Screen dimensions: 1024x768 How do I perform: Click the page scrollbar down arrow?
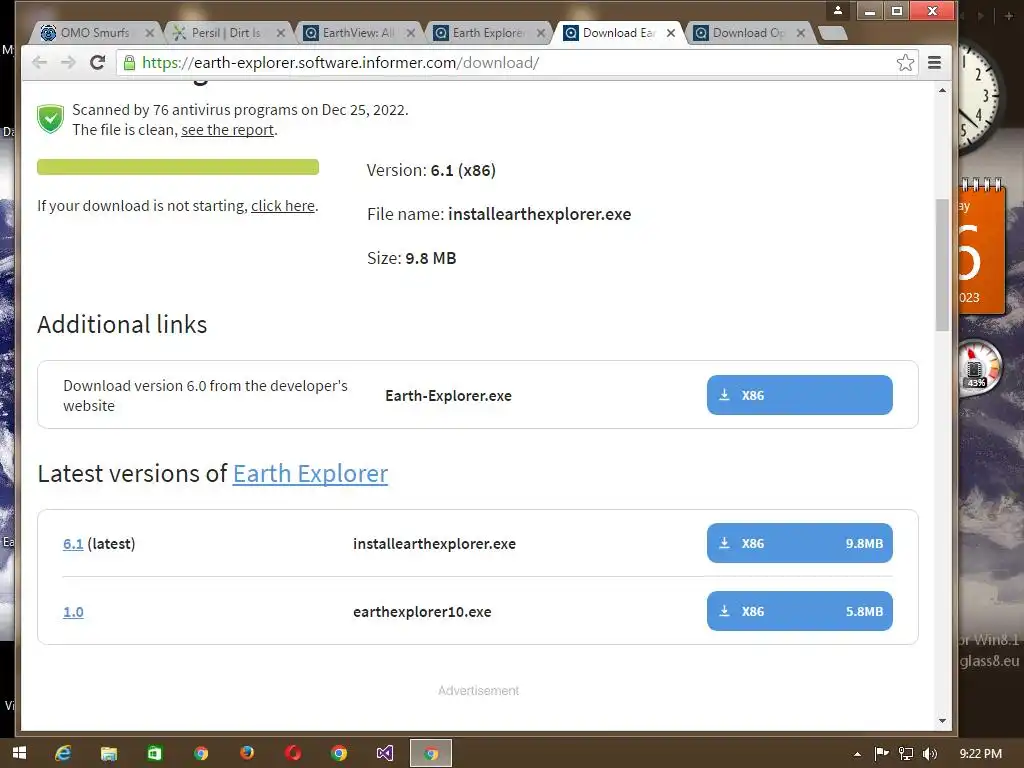click(x=942, y=721)
